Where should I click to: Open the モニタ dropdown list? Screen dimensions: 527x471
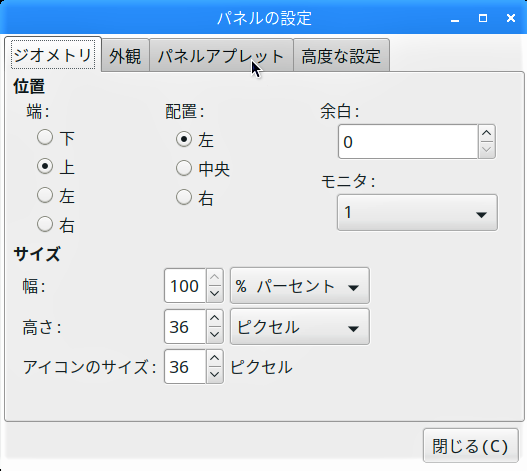tap(417, 212)
